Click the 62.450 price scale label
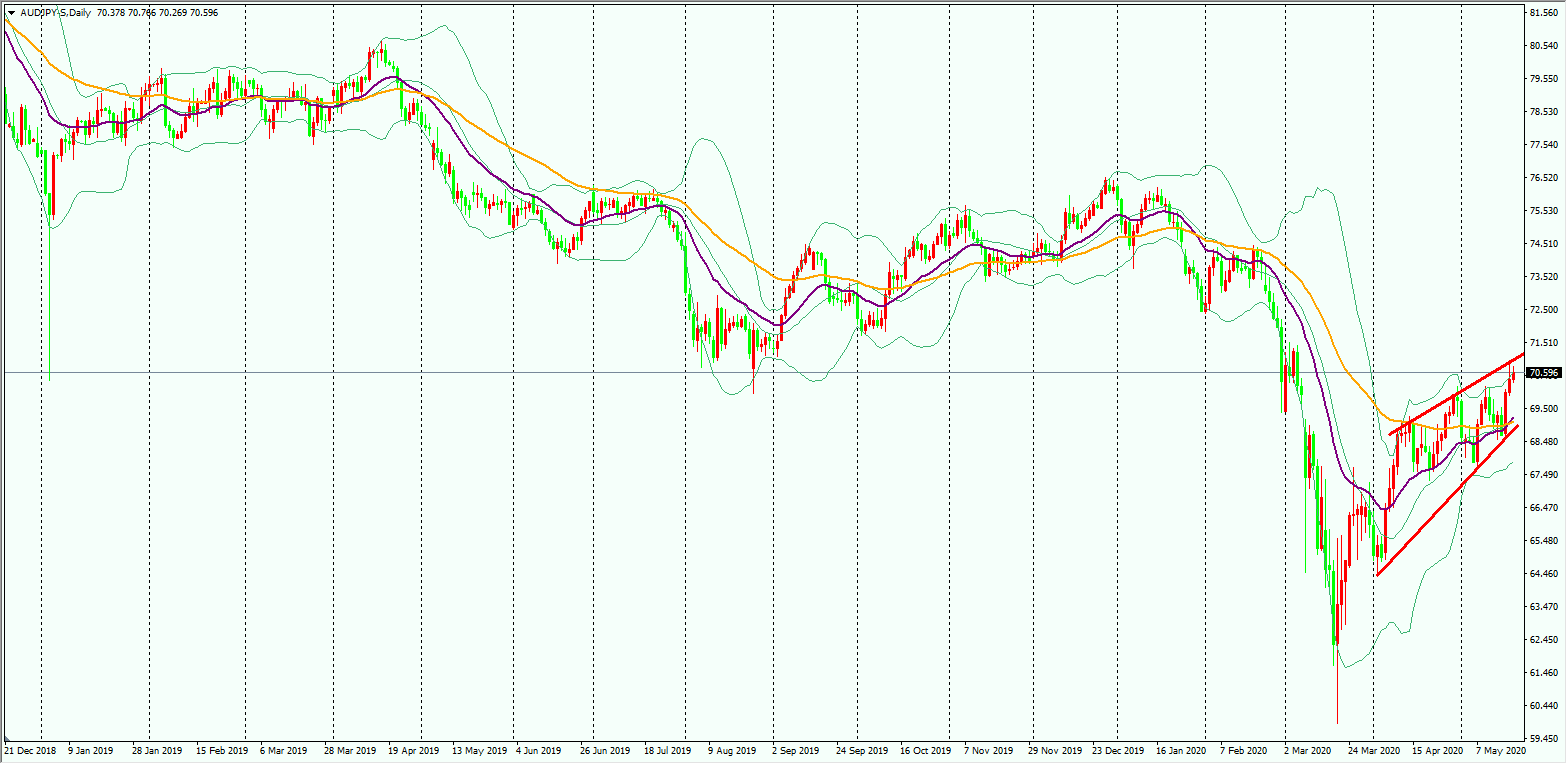This screenshot has width=1567, height=764. point(1544,639)
